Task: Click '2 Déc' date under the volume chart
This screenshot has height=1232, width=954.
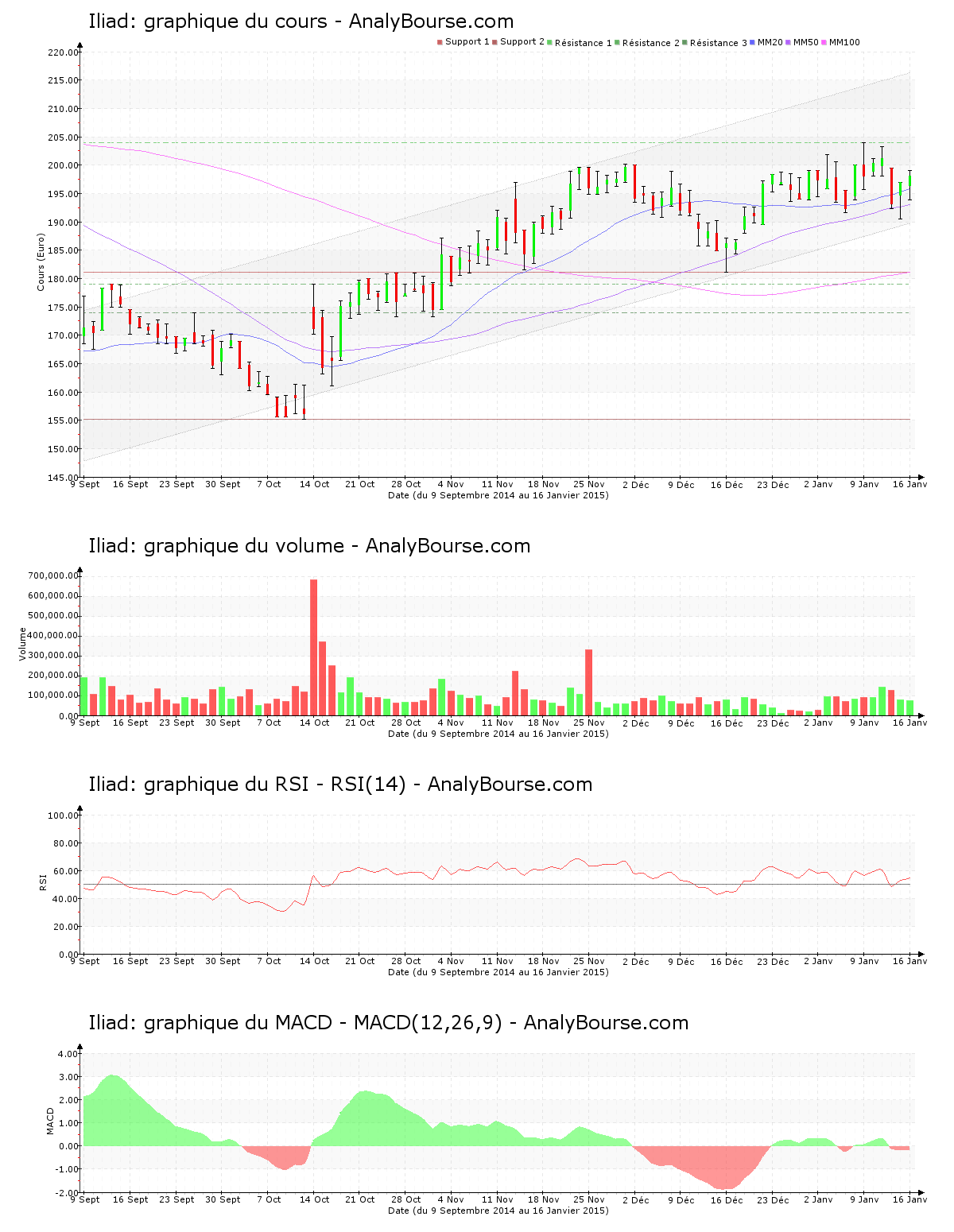Action: coord(635,723)
